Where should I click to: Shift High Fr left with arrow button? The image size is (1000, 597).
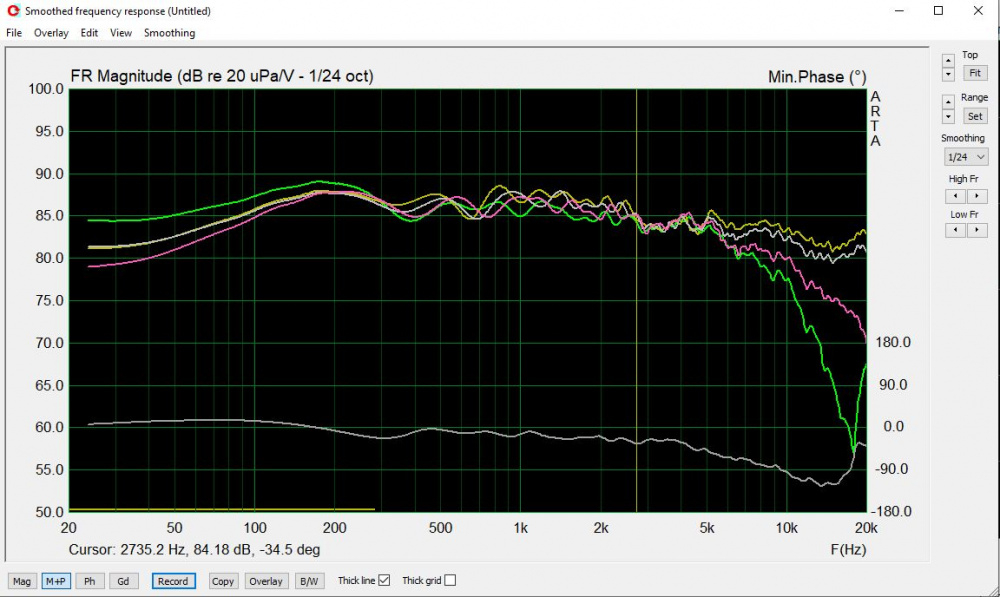pos(953,196)
